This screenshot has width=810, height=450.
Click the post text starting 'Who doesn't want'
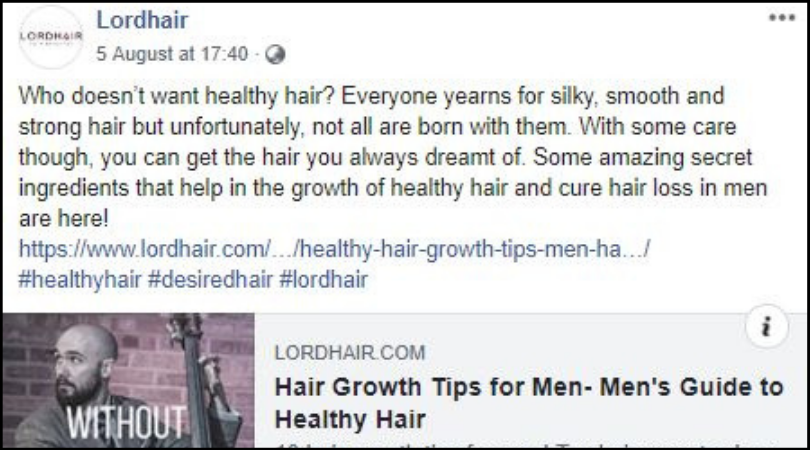(x=393, y=157)
